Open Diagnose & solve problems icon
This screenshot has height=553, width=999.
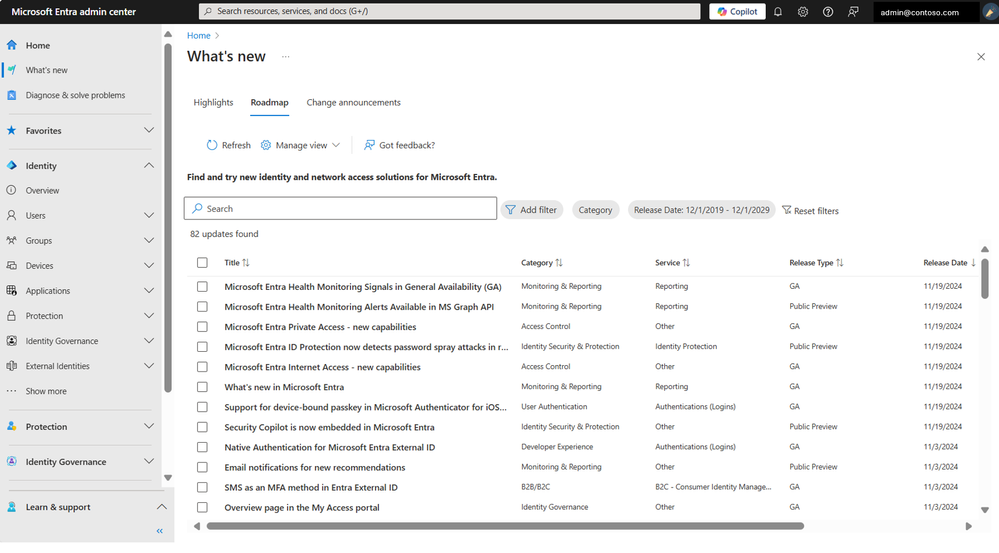[x=11, y=95]
